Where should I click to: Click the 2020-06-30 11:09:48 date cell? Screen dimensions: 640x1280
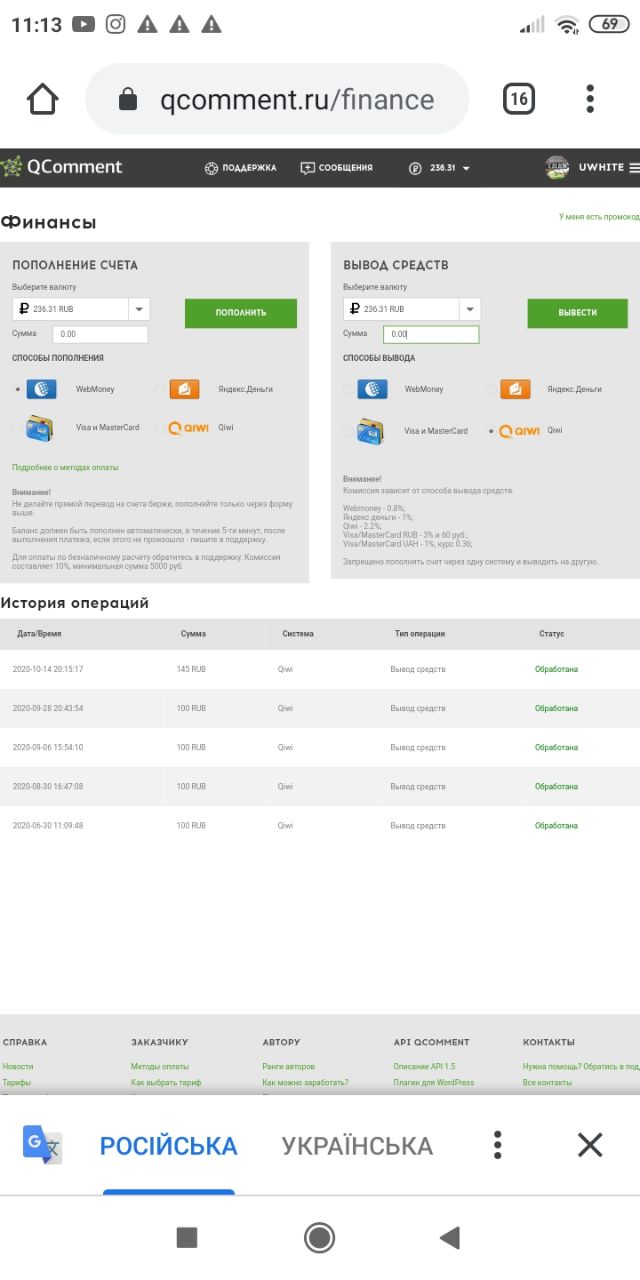tap(48, 826)
